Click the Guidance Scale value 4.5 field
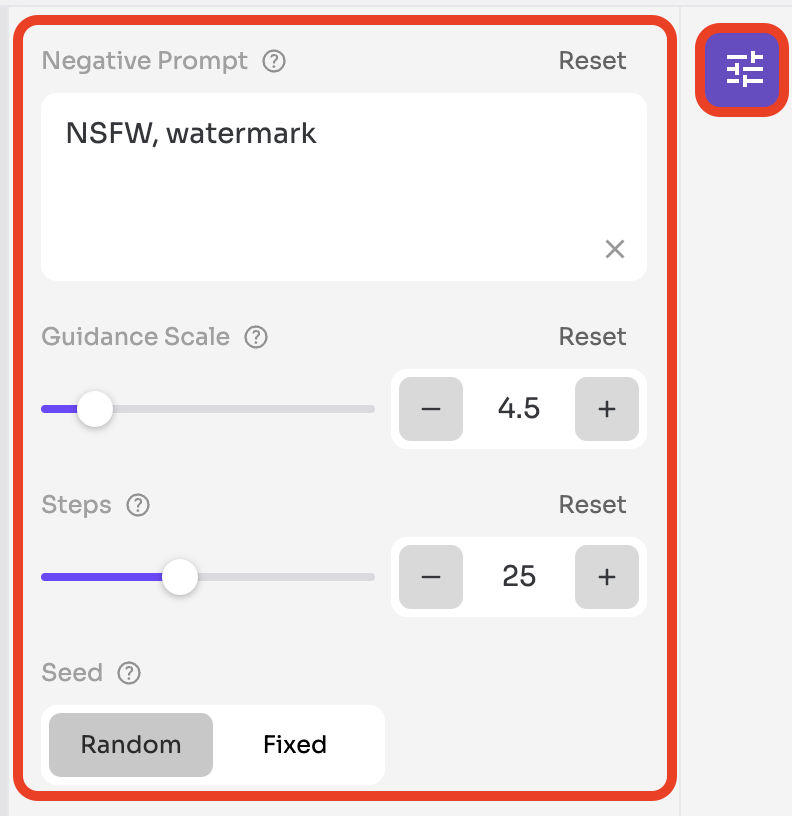The height and width of the screenshot is (816, 792). pyautogui.click(x=519, y=409)
